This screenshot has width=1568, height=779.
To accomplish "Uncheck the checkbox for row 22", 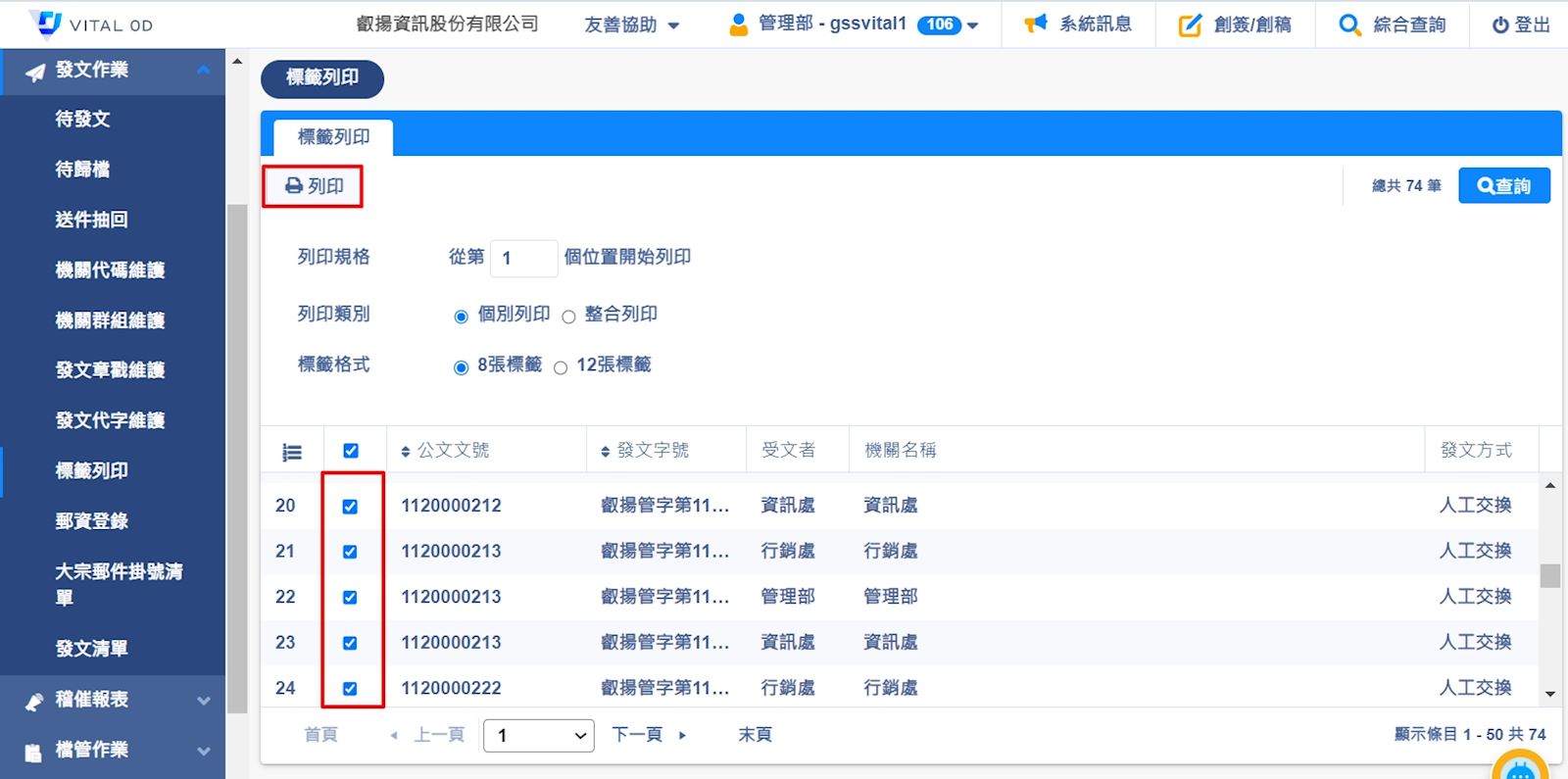I will point(350,598).
